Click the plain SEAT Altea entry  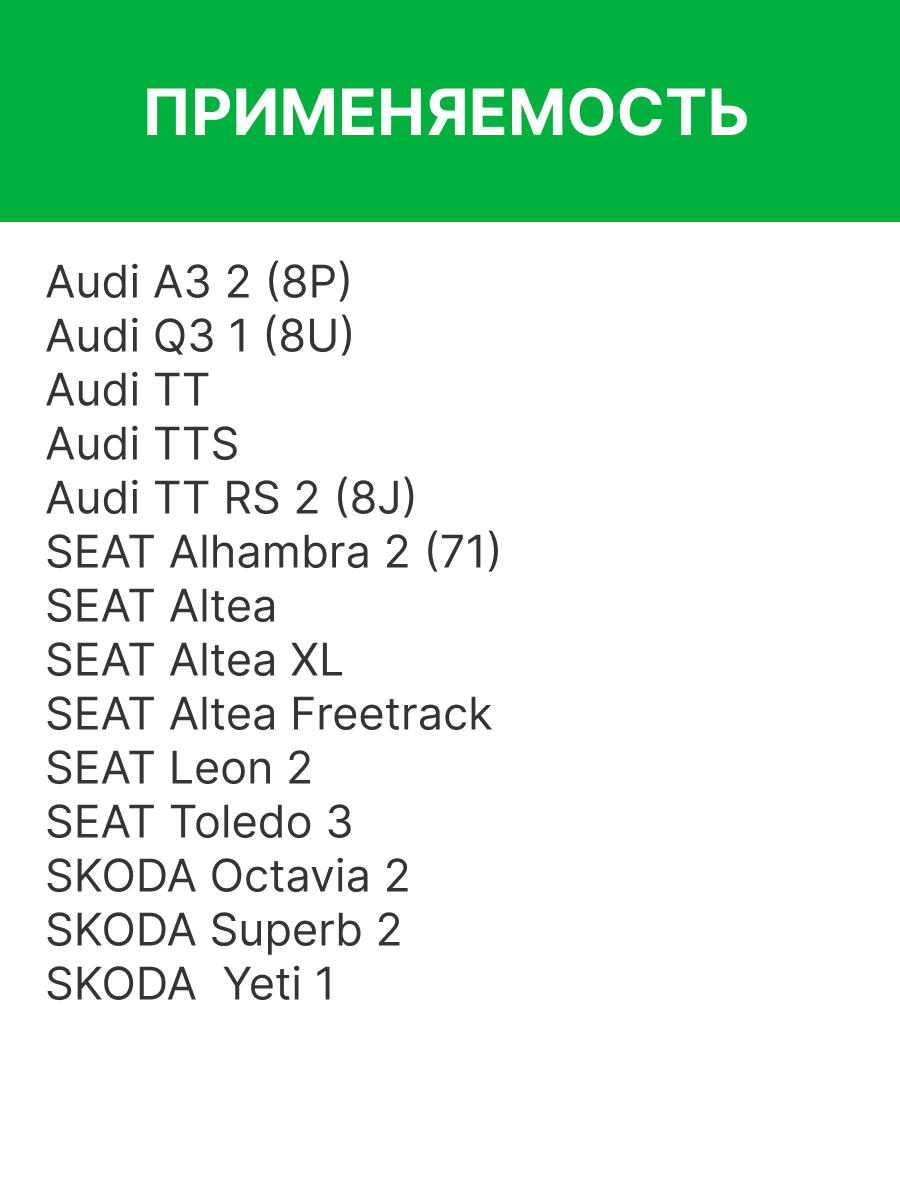[x=161, y=607]
